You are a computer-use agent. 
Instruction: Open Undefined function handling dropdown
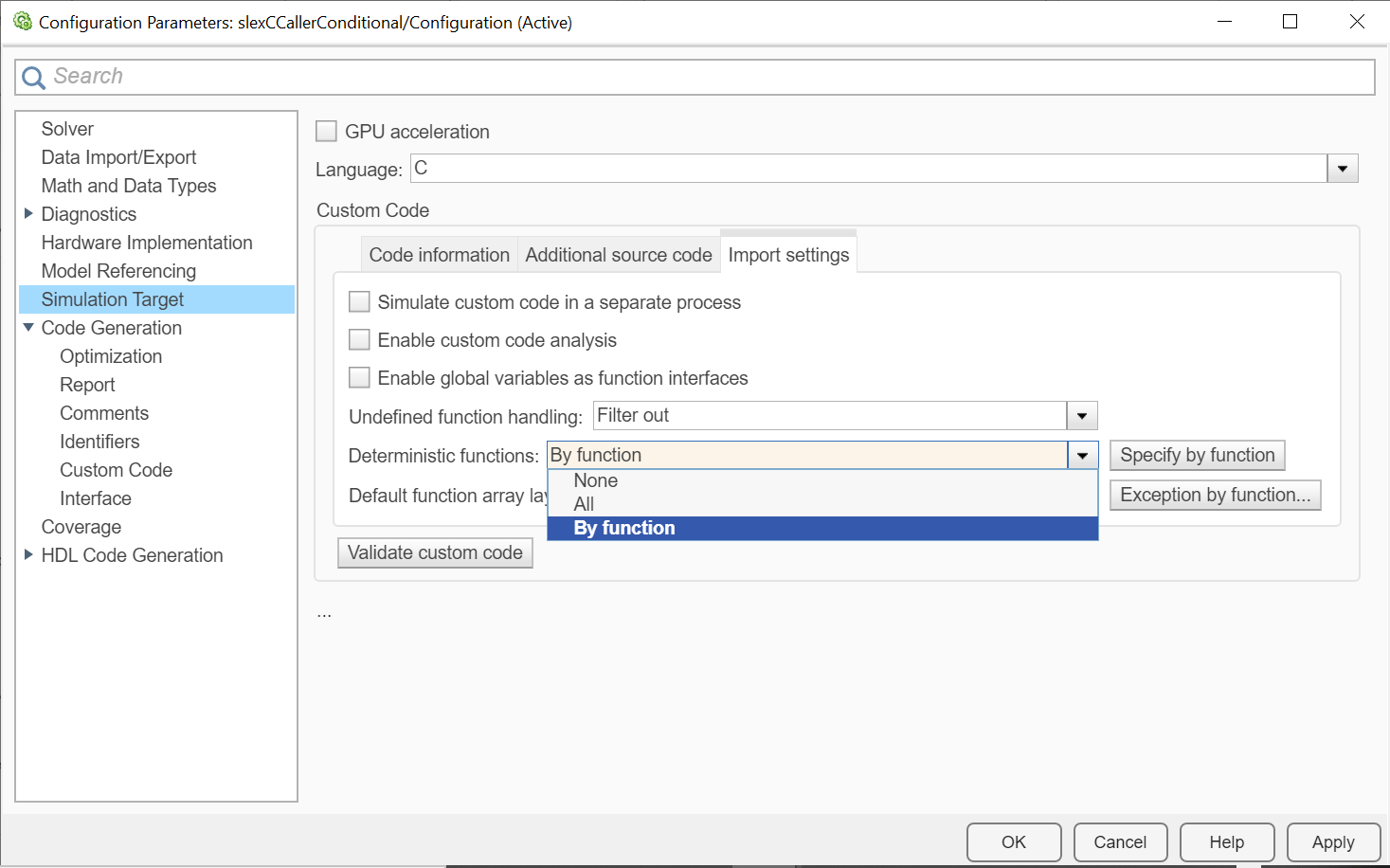(1081, 416)
